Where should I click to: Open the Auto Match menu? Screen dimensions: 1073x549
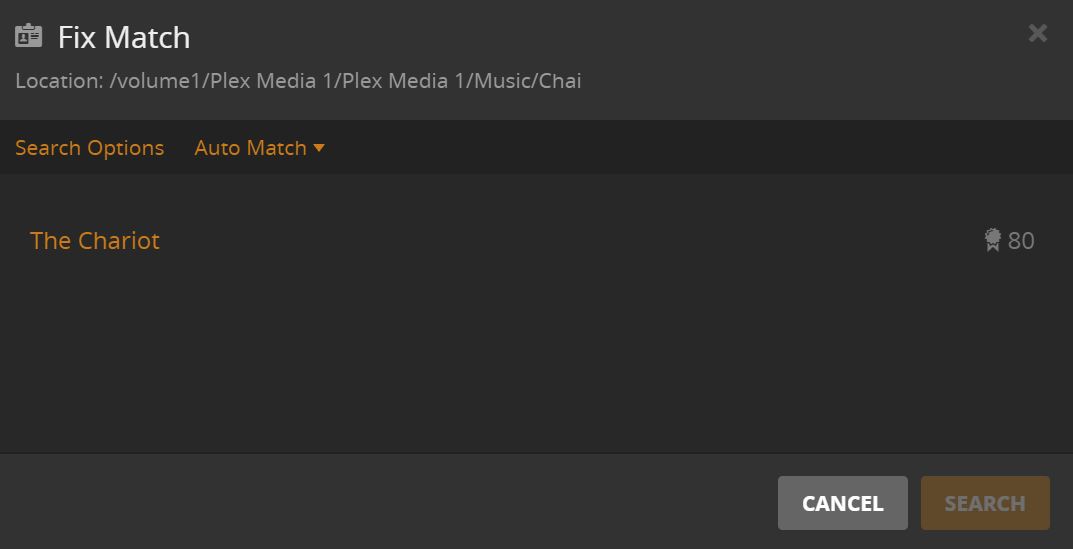(250, 148)
